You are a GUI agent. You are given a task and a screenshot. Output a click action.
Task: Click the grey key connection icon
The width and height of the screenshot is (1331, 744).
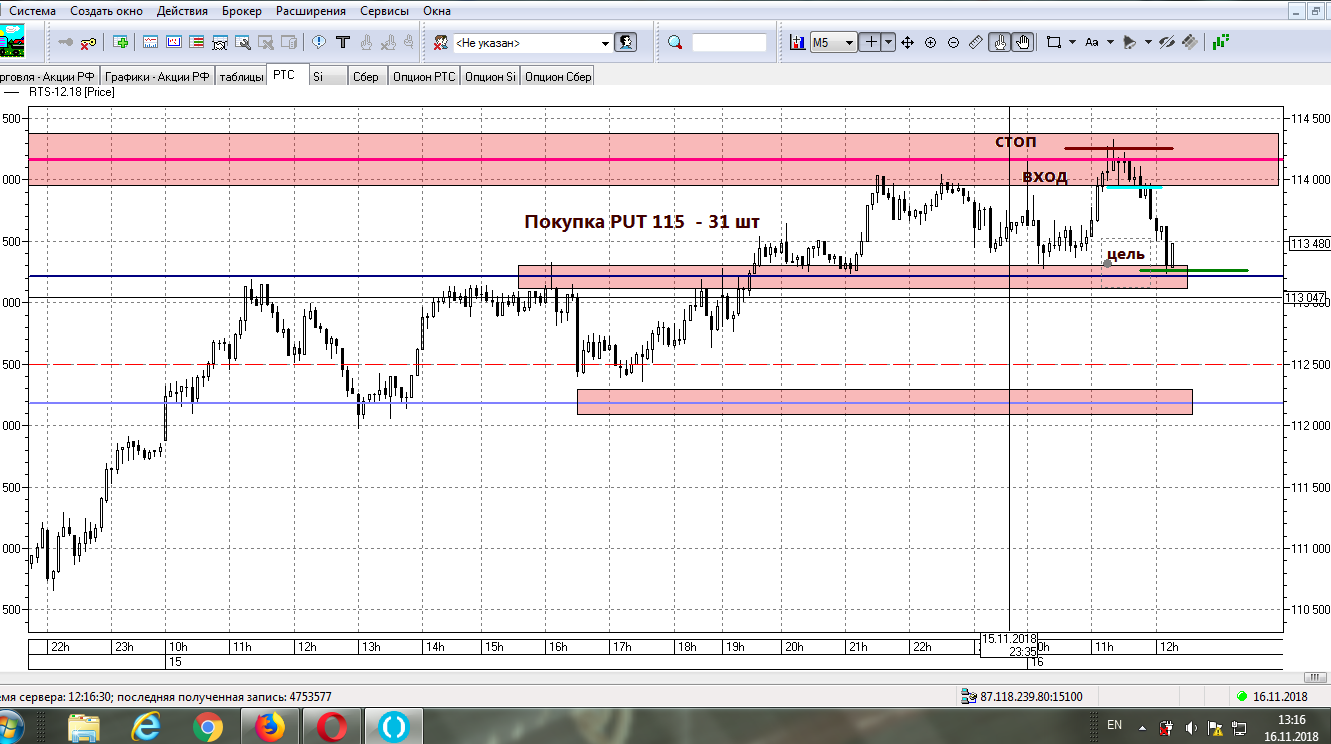pyautogui.click(x=65, y=43)
